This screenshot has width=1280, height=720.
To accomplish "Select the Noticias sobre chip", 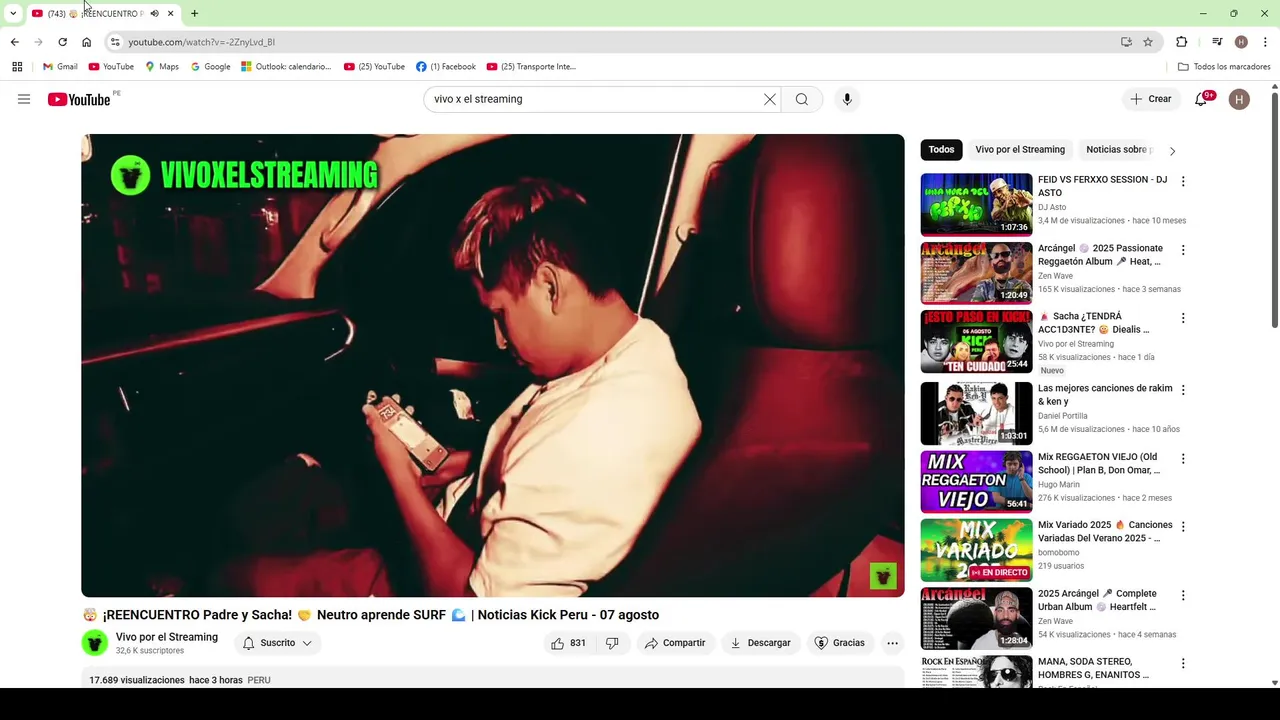I will (1116, 150).
